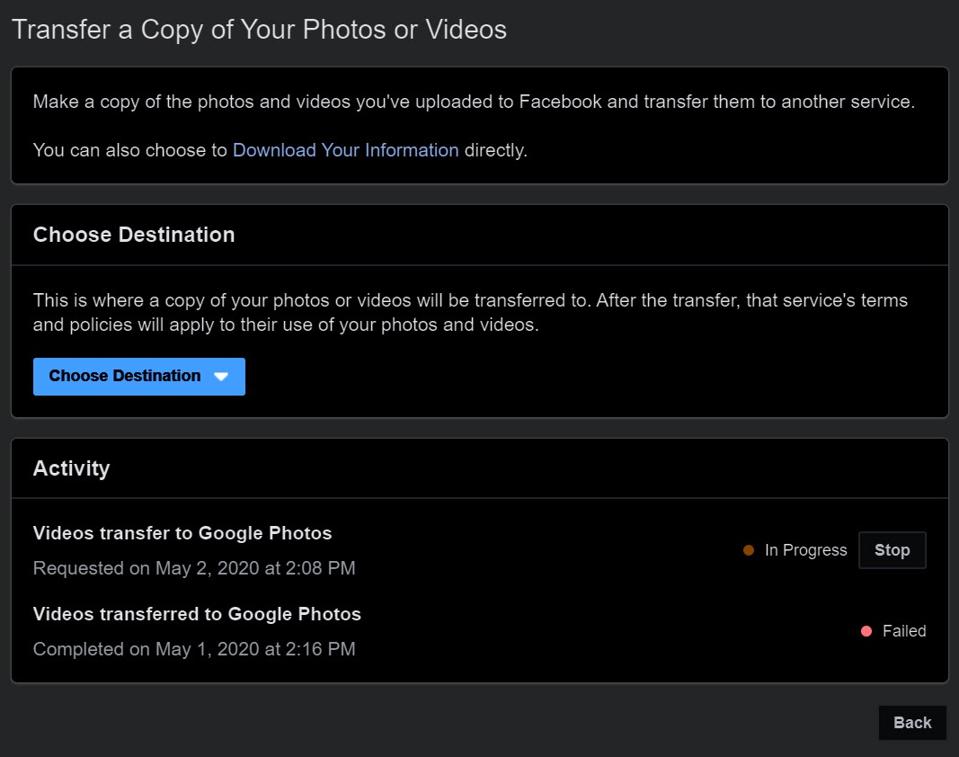Click the brown In Progress status dot
This screenshot has height=757, width=959.
[x=748, y=550]
